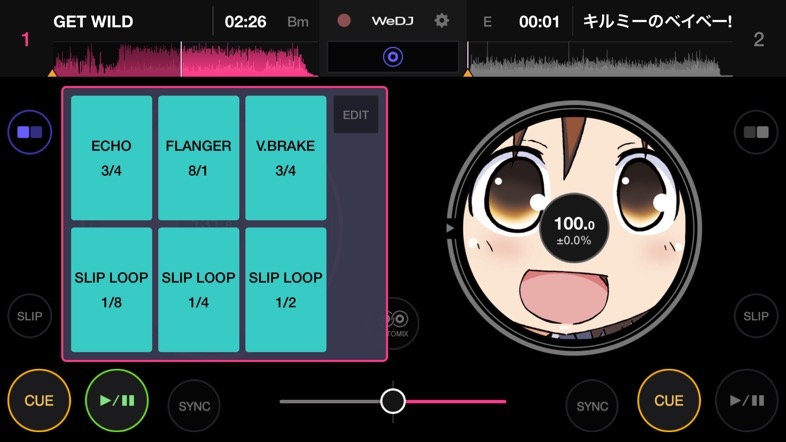Jump within the GET WILD pink waveform overview

[184, 59]
